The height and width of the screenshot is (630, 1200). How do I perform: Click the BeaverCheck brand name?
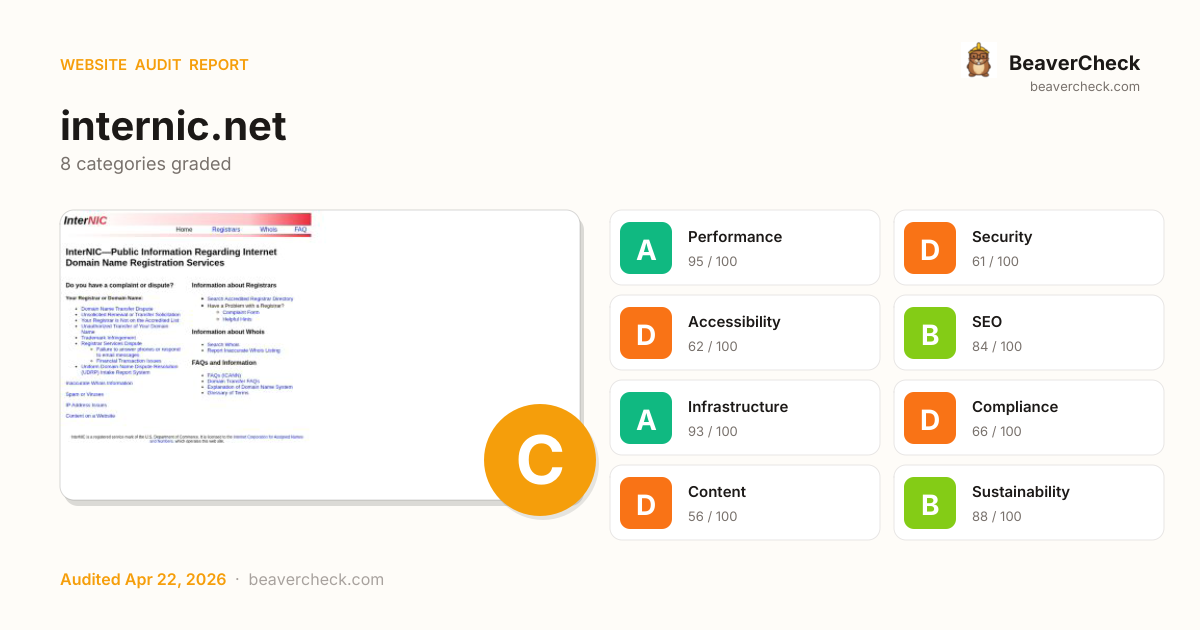[x=1074, y=63]
